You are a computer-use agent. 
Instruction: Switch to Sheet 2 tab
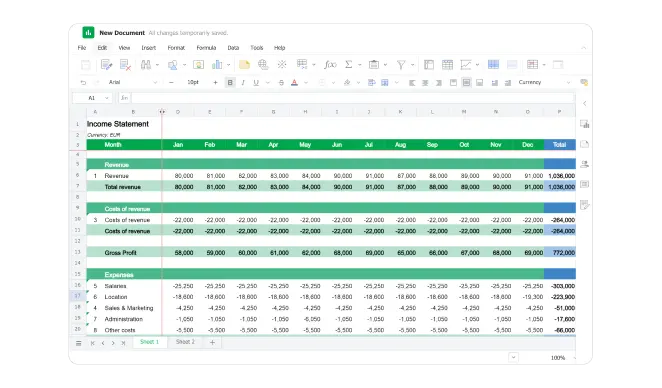tap(185, 342)
